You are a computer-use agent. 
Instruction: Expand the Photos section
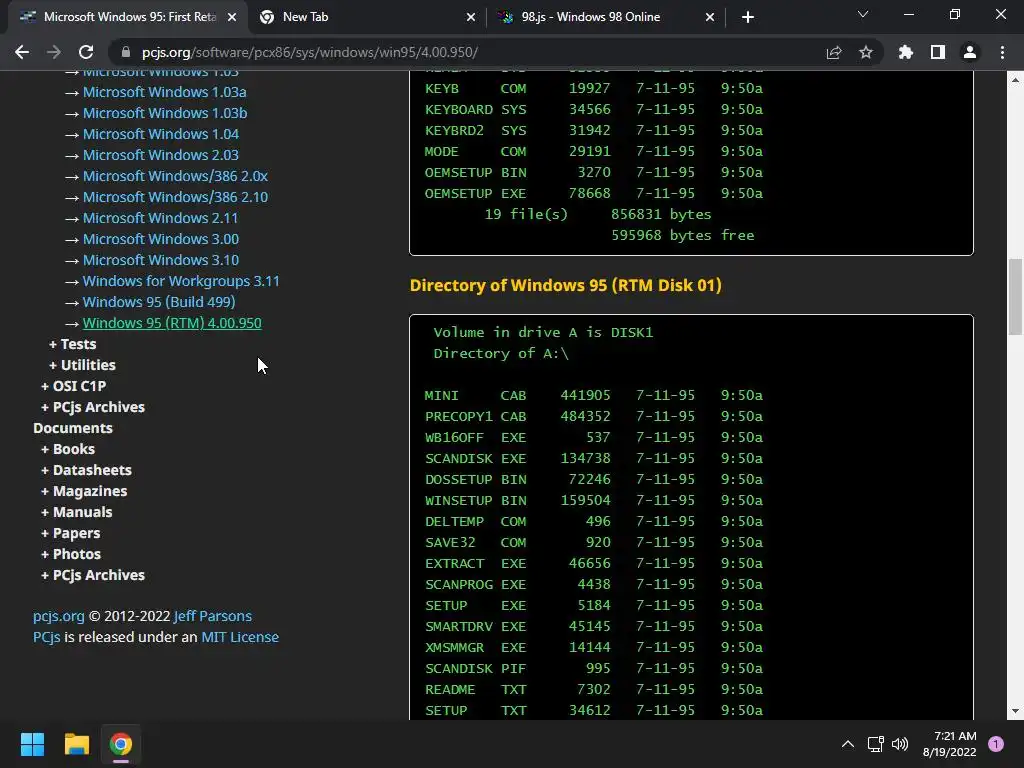tap(71, 554)
